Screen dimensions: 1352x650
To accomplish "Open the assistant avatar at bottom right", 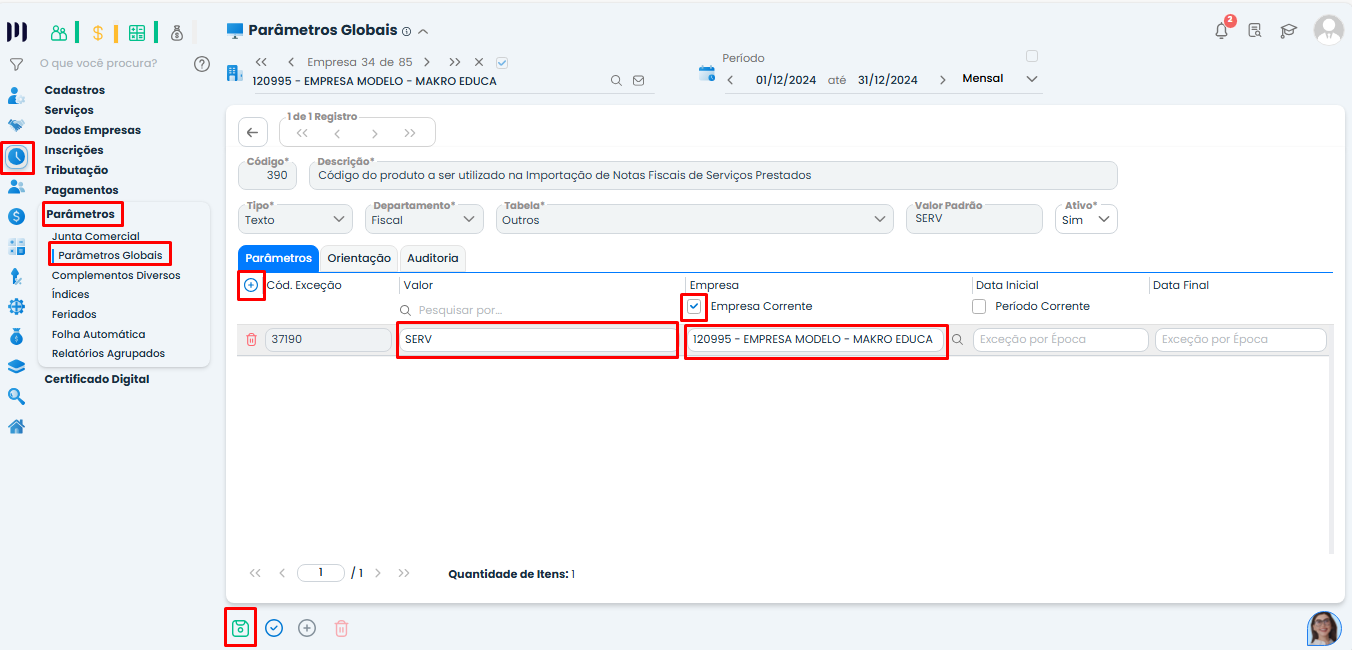I will [1324, 628].
